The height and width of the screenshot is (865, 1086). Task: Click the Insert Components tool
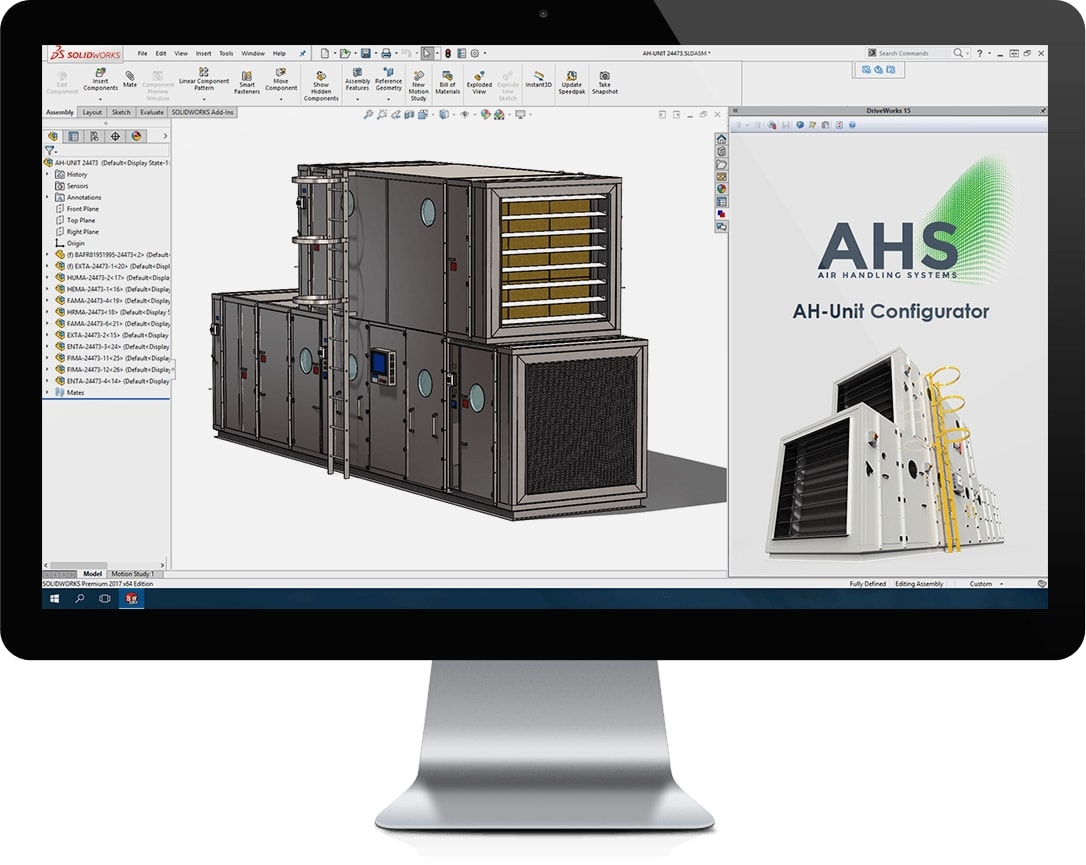(x=100, y=80)
